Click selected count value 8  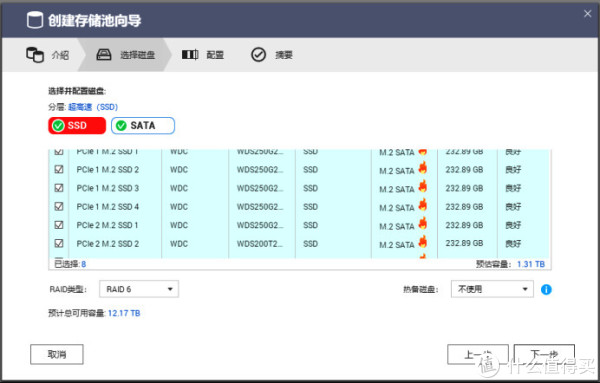click(83, 264)
